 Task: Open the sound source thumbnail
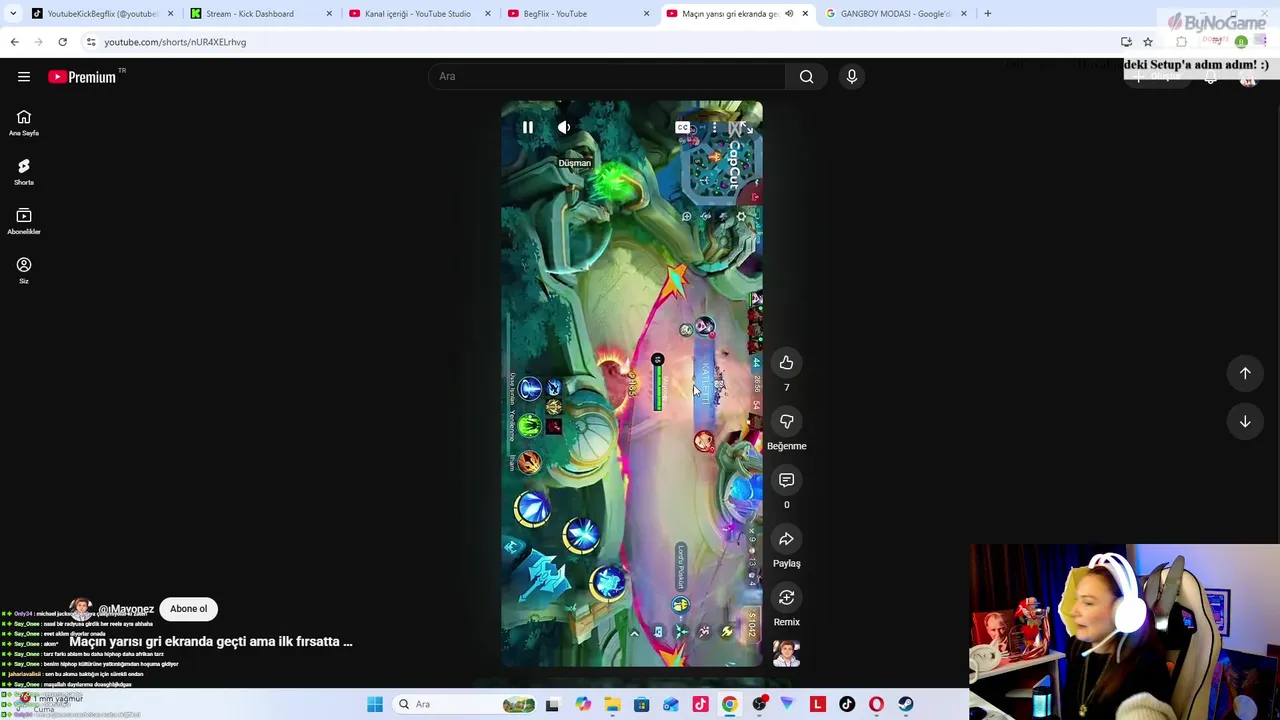[787, 654]
